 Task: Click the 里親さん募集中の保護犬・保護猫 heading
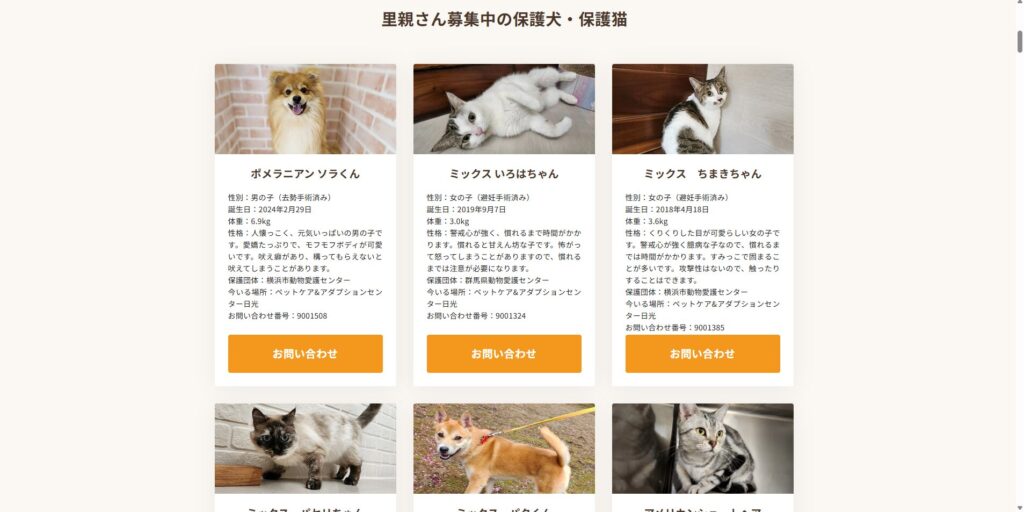click(x=504, y=20)
